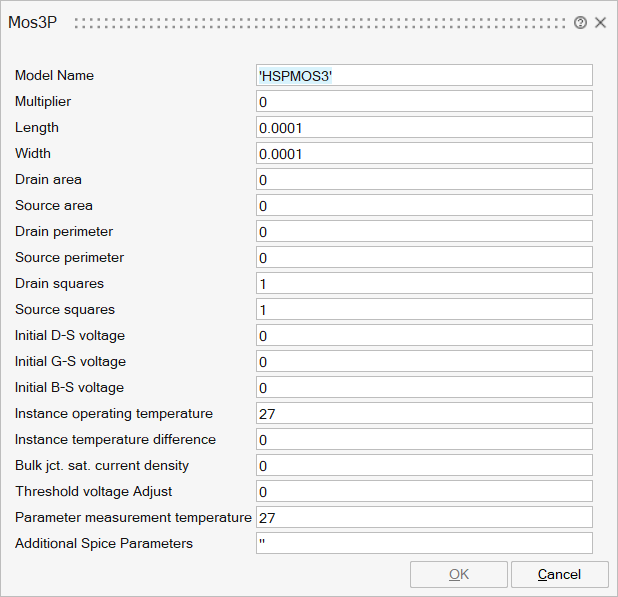The image size is (618, 597).
Task: Select the Source area input
Action: pos(424,205)
